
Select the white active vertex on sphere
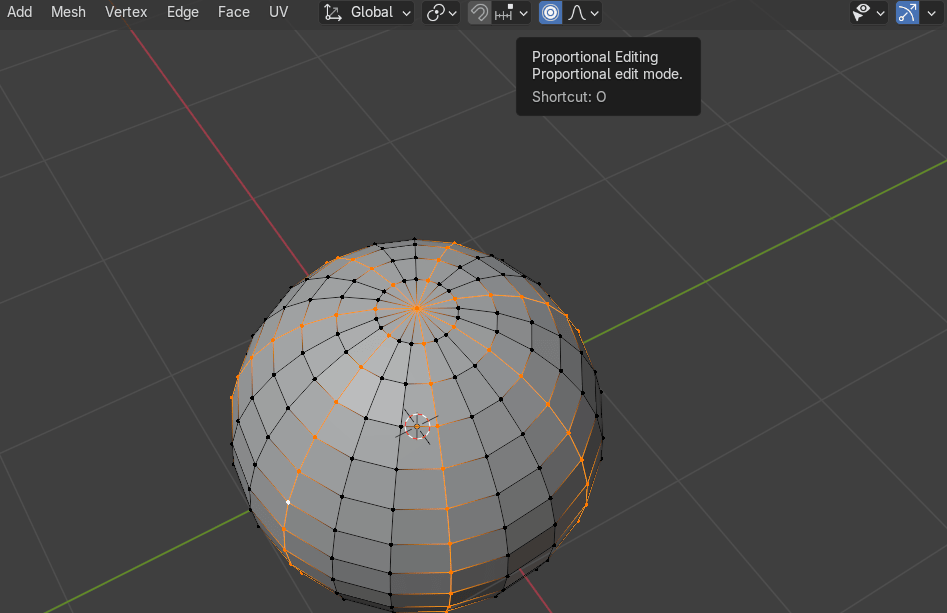pyautogui.click(x=288, y=502)
